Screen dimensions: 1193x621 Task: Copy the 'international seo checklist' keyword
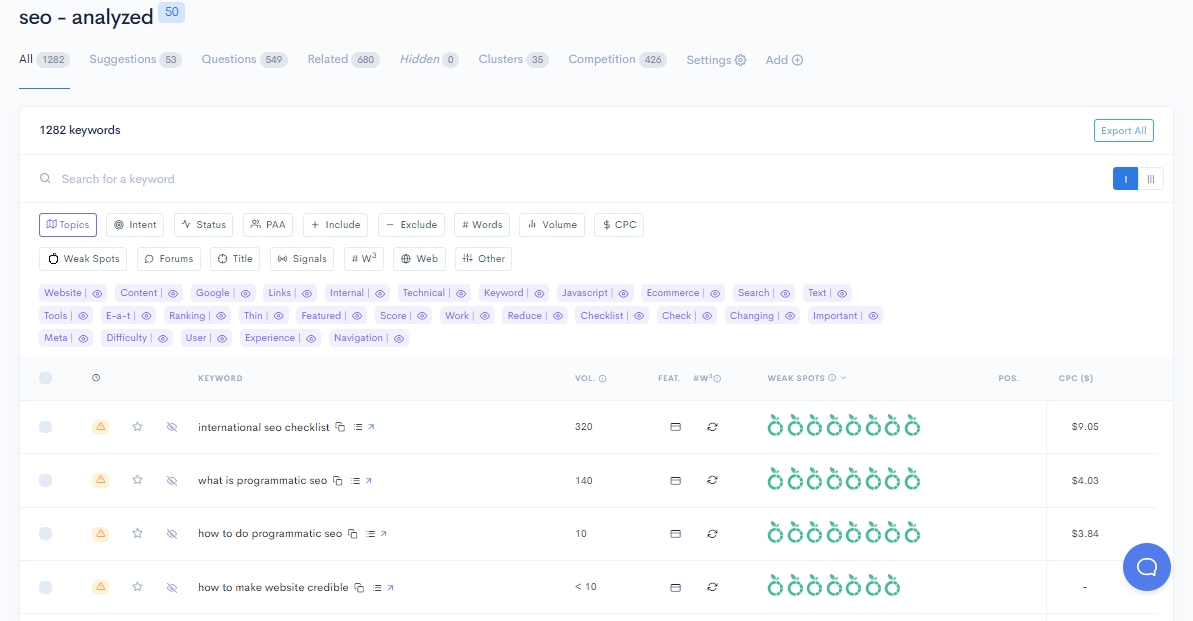(x=340, y=427)
